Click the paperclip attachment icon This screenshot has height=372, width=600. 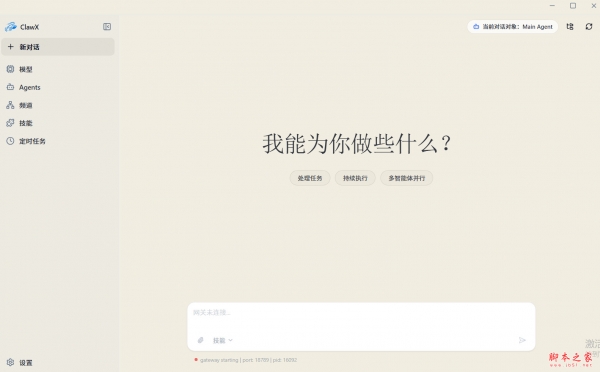click(200, 340)
